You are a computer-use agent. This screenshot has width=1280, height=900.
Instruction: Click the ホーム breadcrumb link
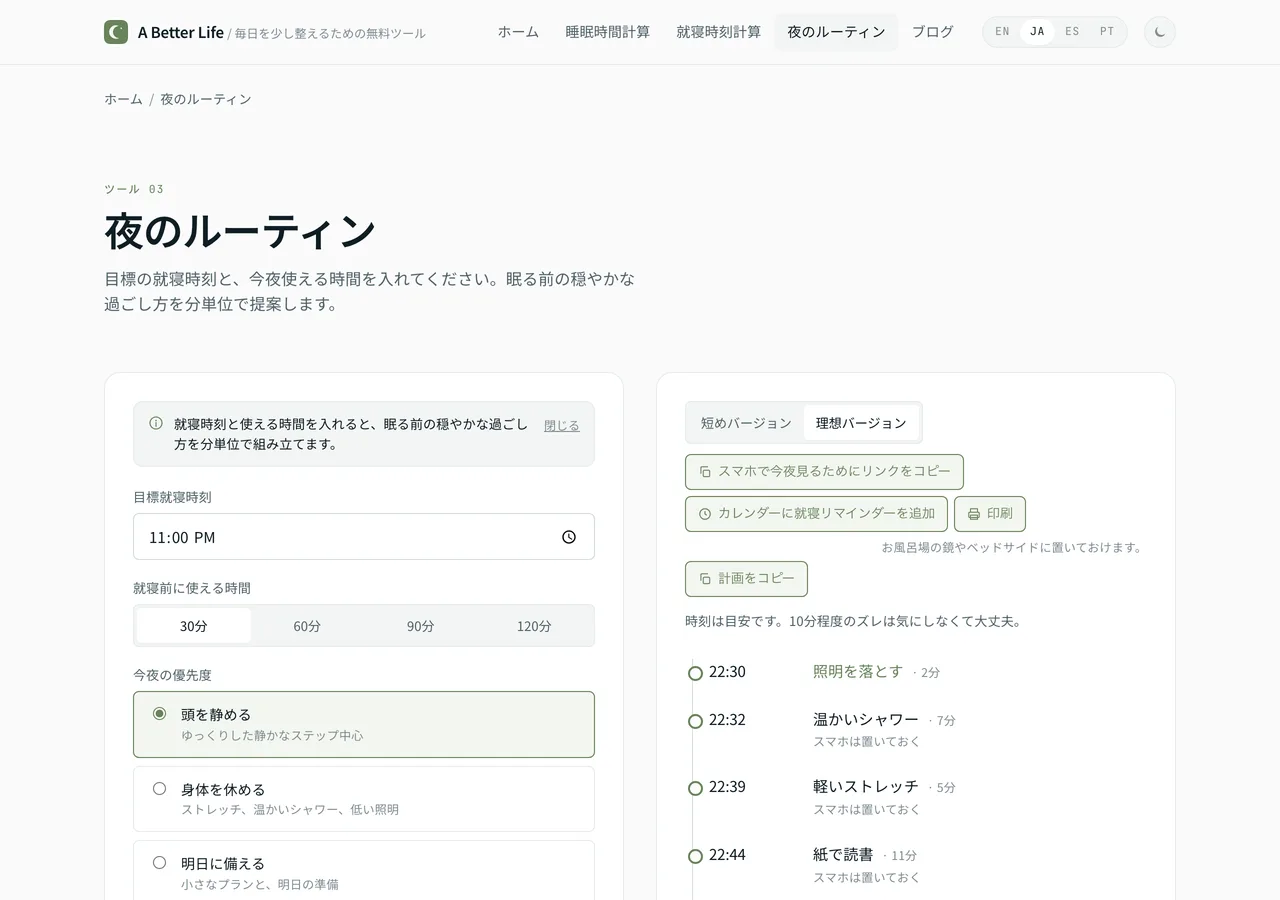(x=123, y=99)
